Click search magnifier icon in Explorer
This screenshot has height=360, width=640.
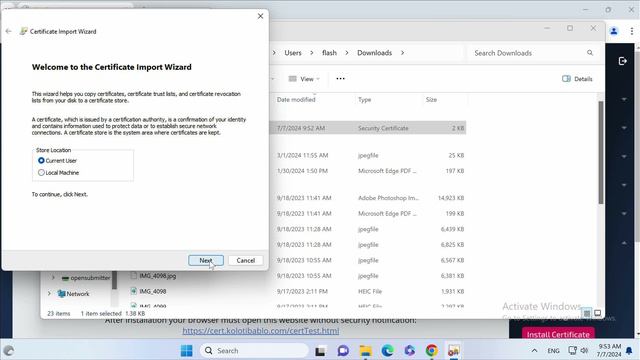(x=590, y=53)
